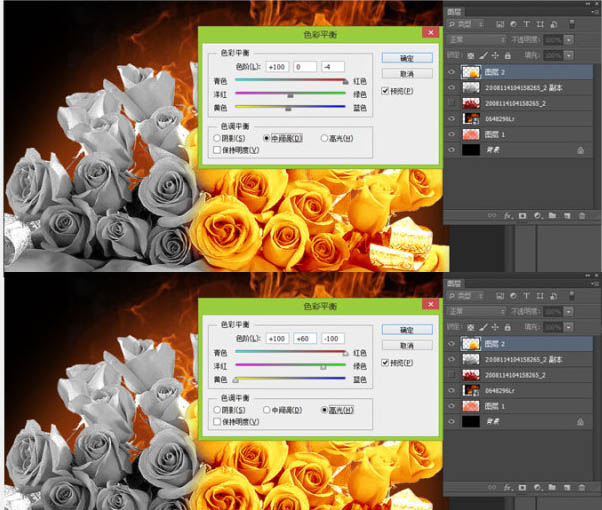
Task: Click the lock icon on the upper 背景 layer
Action: tap(580, 149)
